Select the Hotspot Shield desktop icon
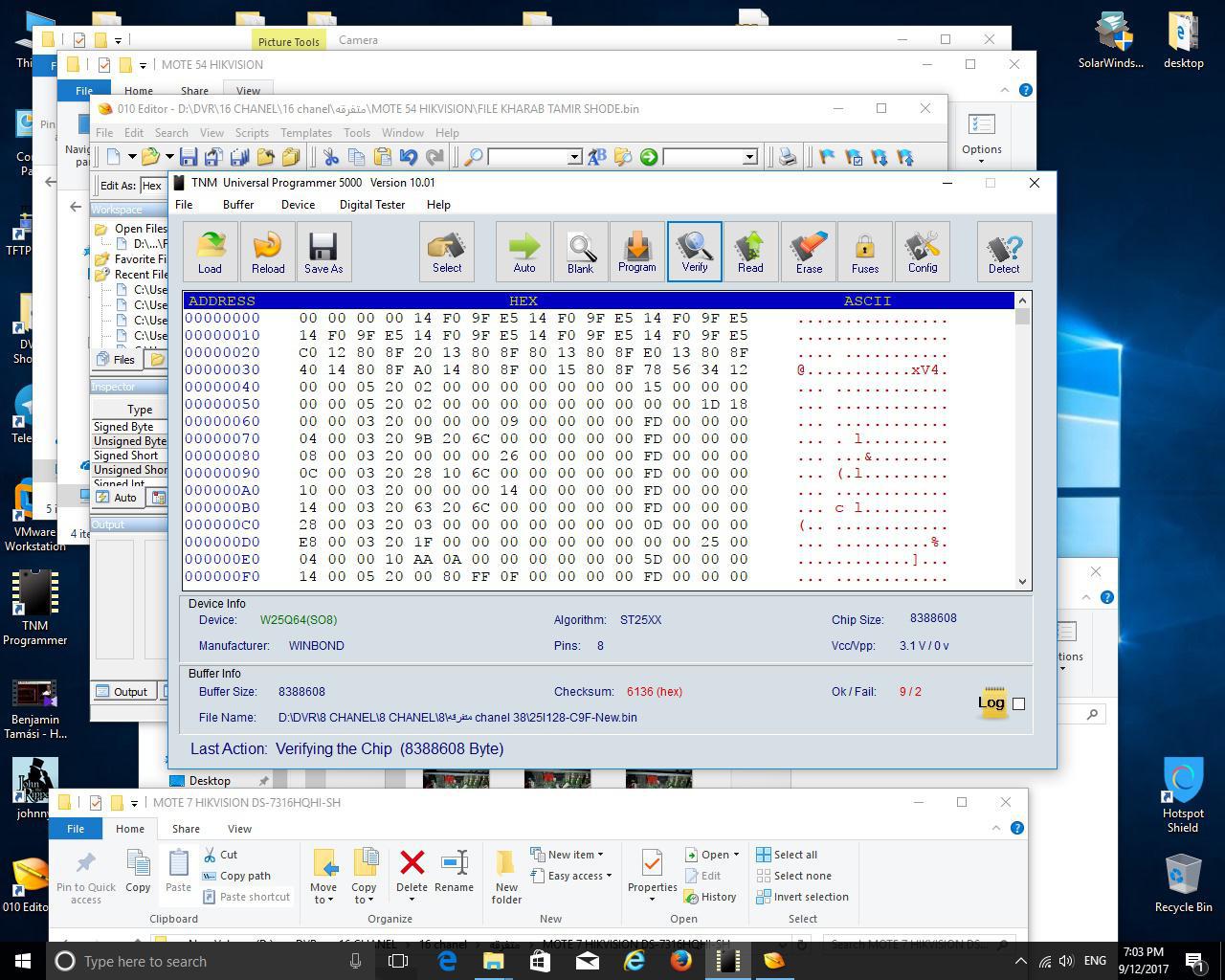The height and width of the screenshot is (980, 1225). pyautogui.click(x=1183, y=795)
